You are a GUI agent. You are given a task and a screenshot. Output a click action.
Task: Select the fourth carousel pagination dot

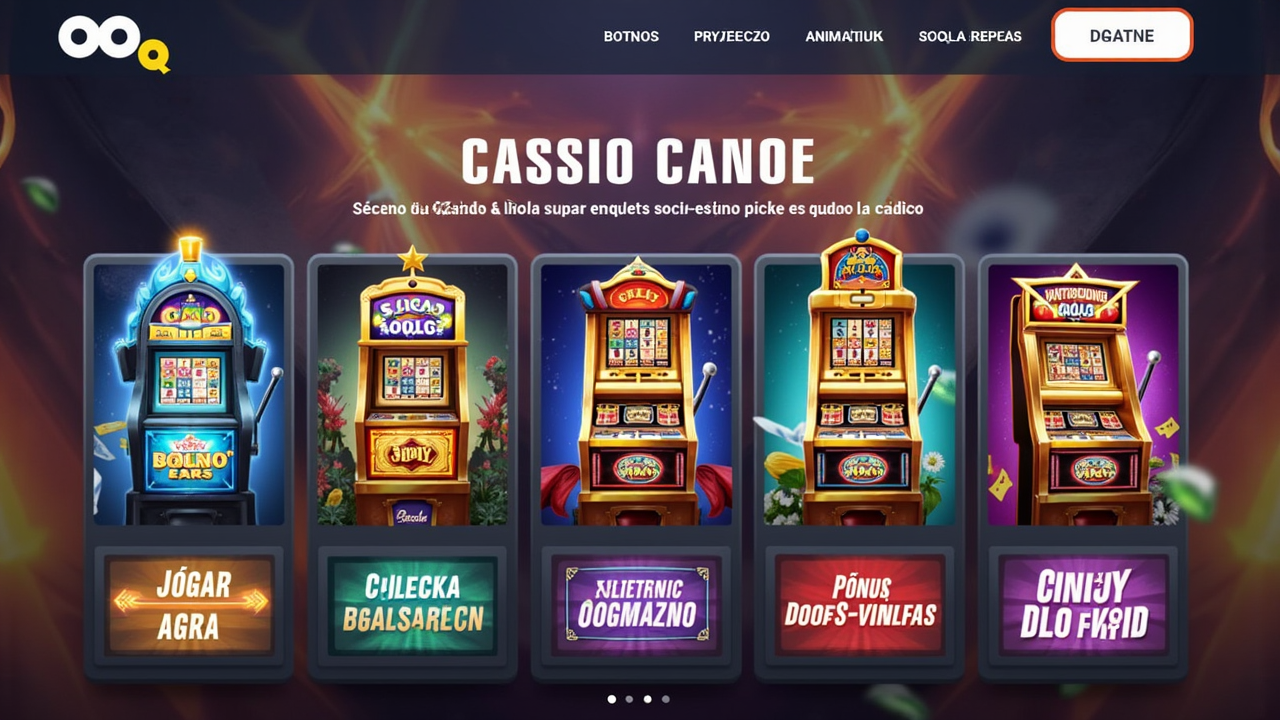[666, 699]
